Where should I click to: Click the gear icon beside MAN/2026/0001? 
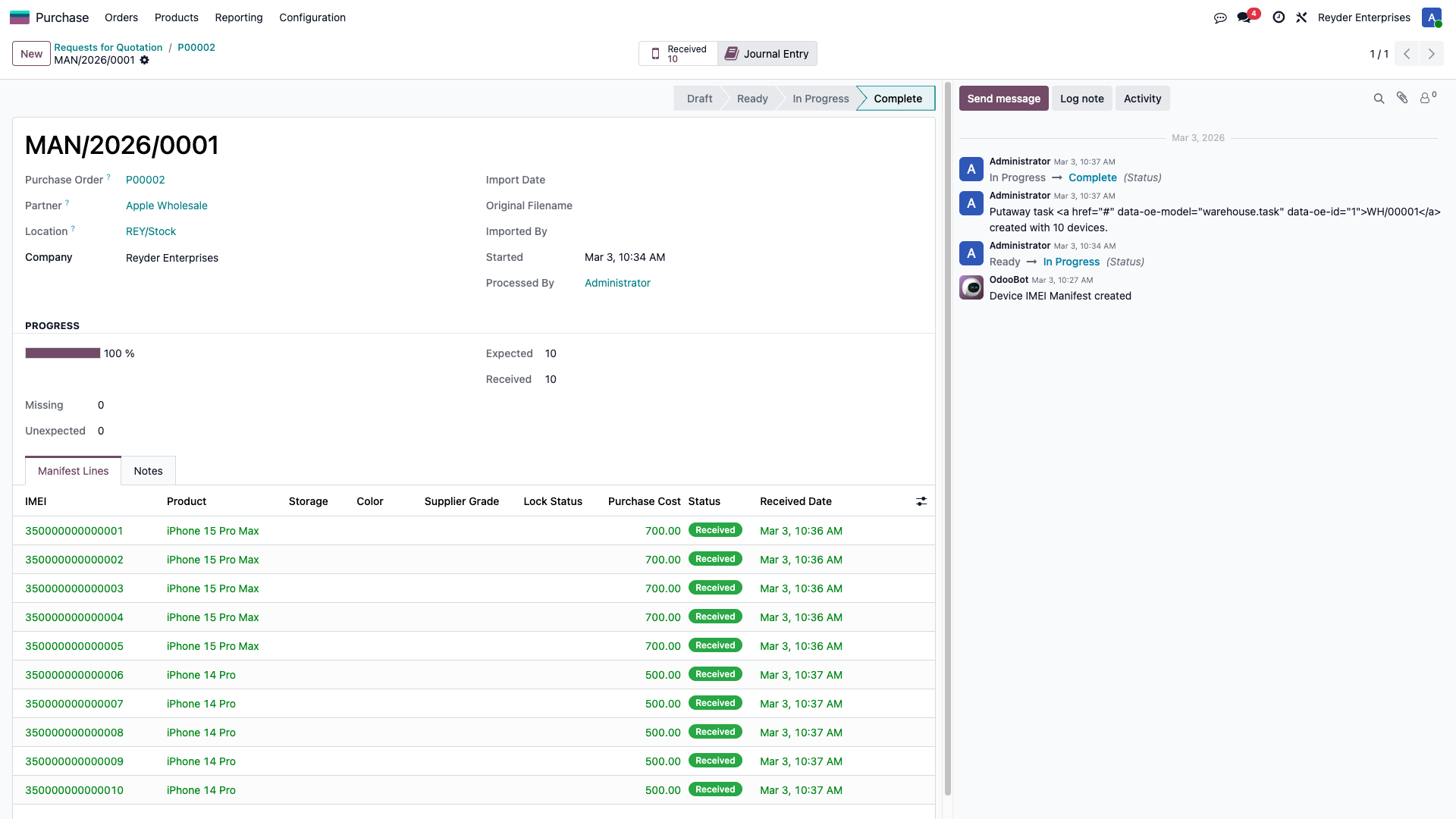(x=145, y=61)
